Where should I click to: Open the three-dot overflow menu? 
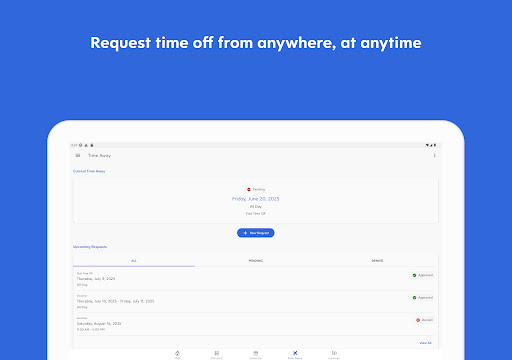coord(434,155)
